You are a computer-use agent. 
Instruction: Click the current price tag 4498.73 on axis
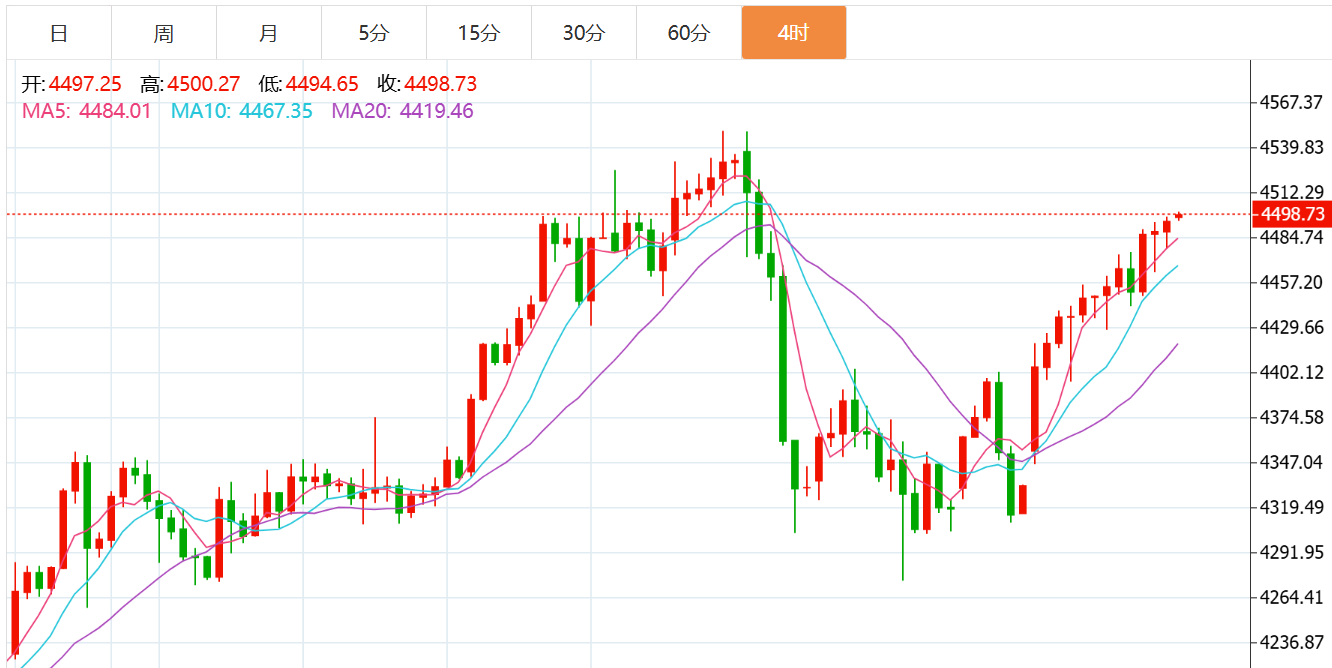[1292, 214]
